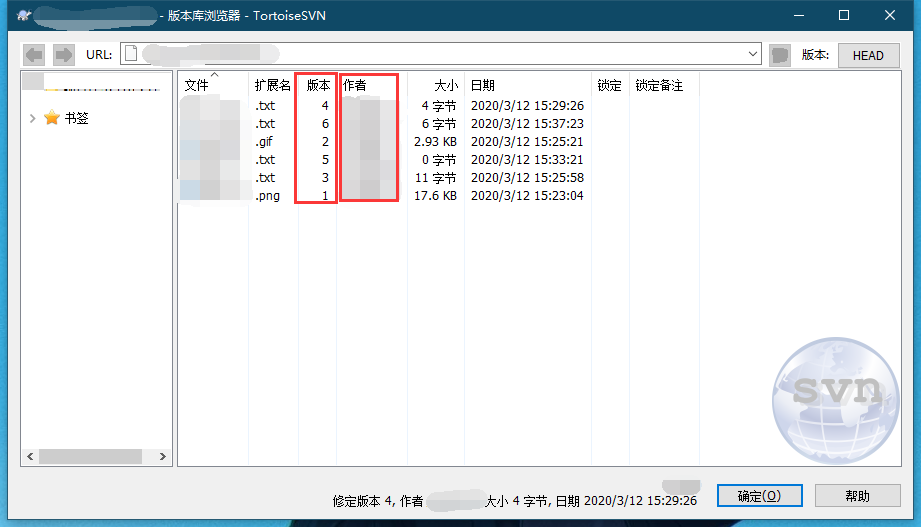Click the back navigation arrow
921x527 pixels.
point(34,55)
